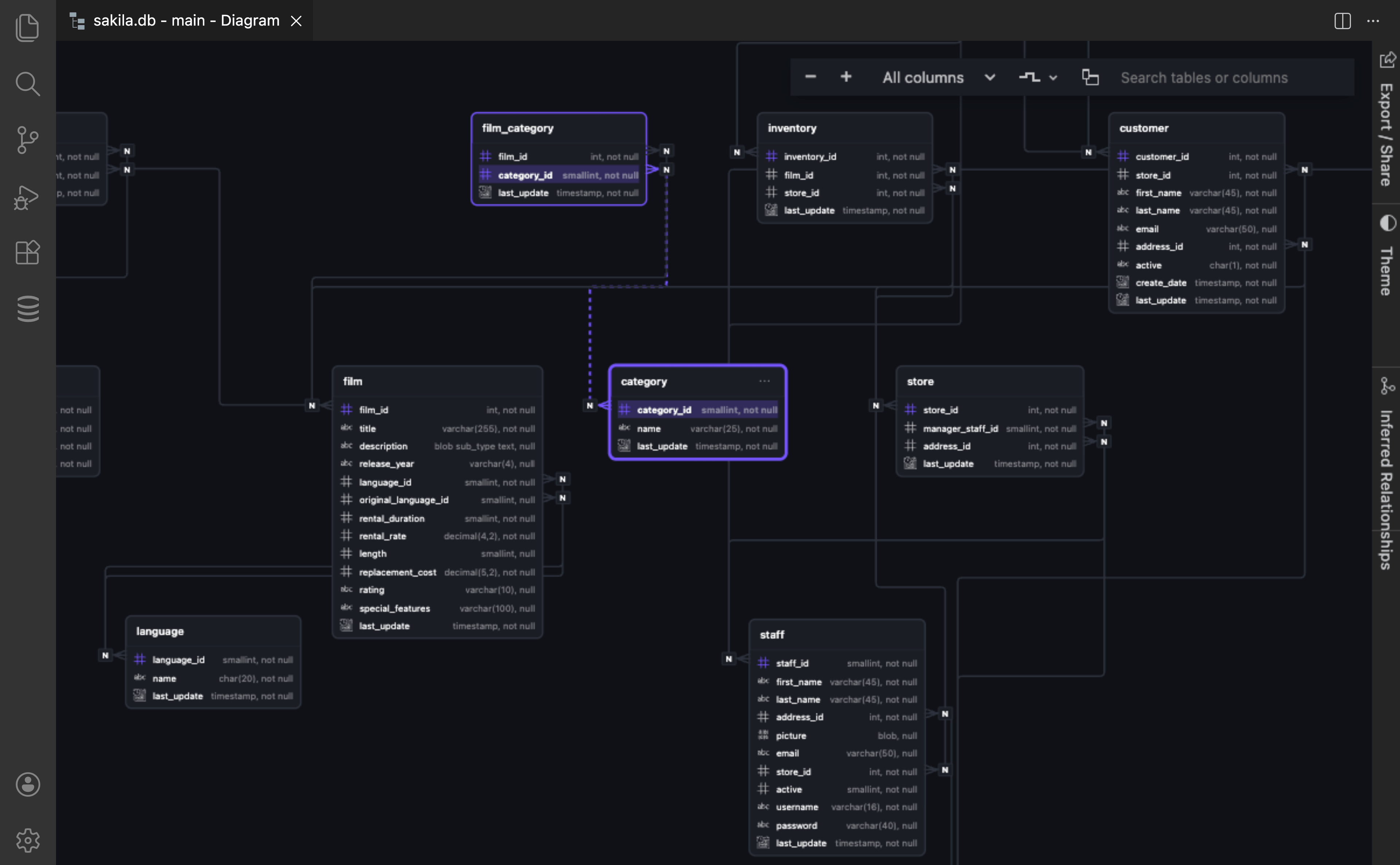Click the auto-layout diagram icon

pos(1090,77)
